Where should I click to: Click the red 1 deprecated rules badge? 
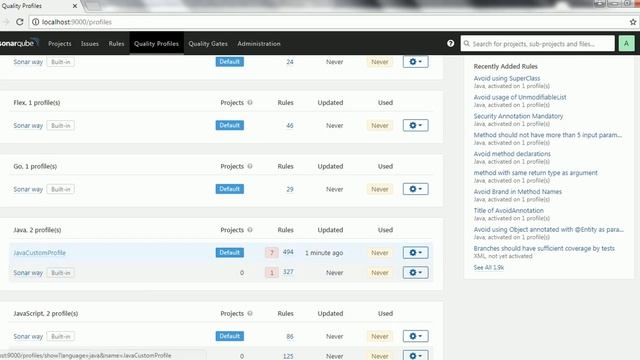[272, 272]
